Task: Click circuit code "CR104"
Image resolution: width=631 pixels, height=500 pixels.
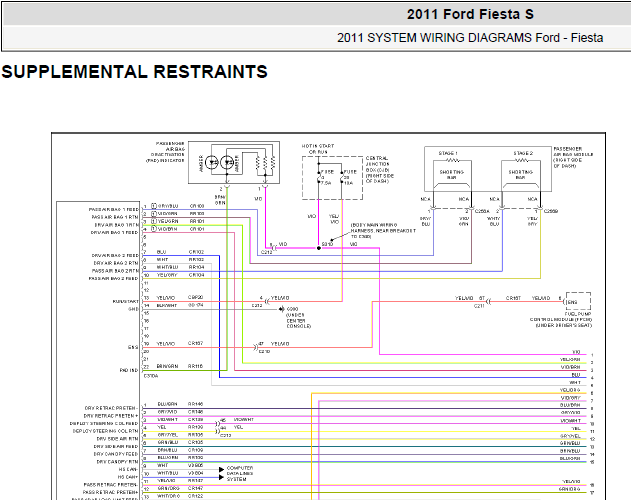Action: point(196,275)
